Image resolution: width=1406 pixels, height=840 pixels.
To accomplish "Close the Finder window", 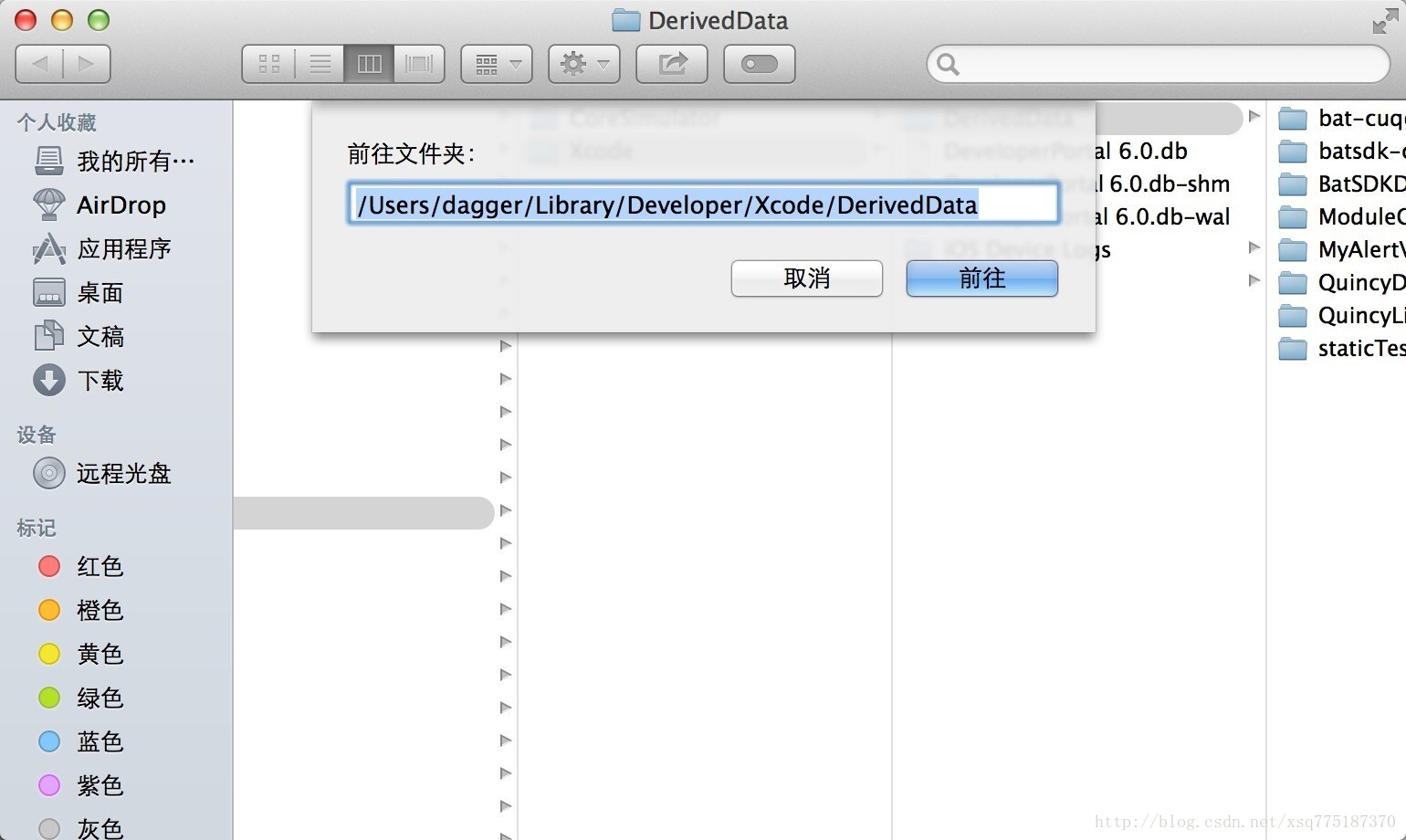I will [x=26, y=20].
